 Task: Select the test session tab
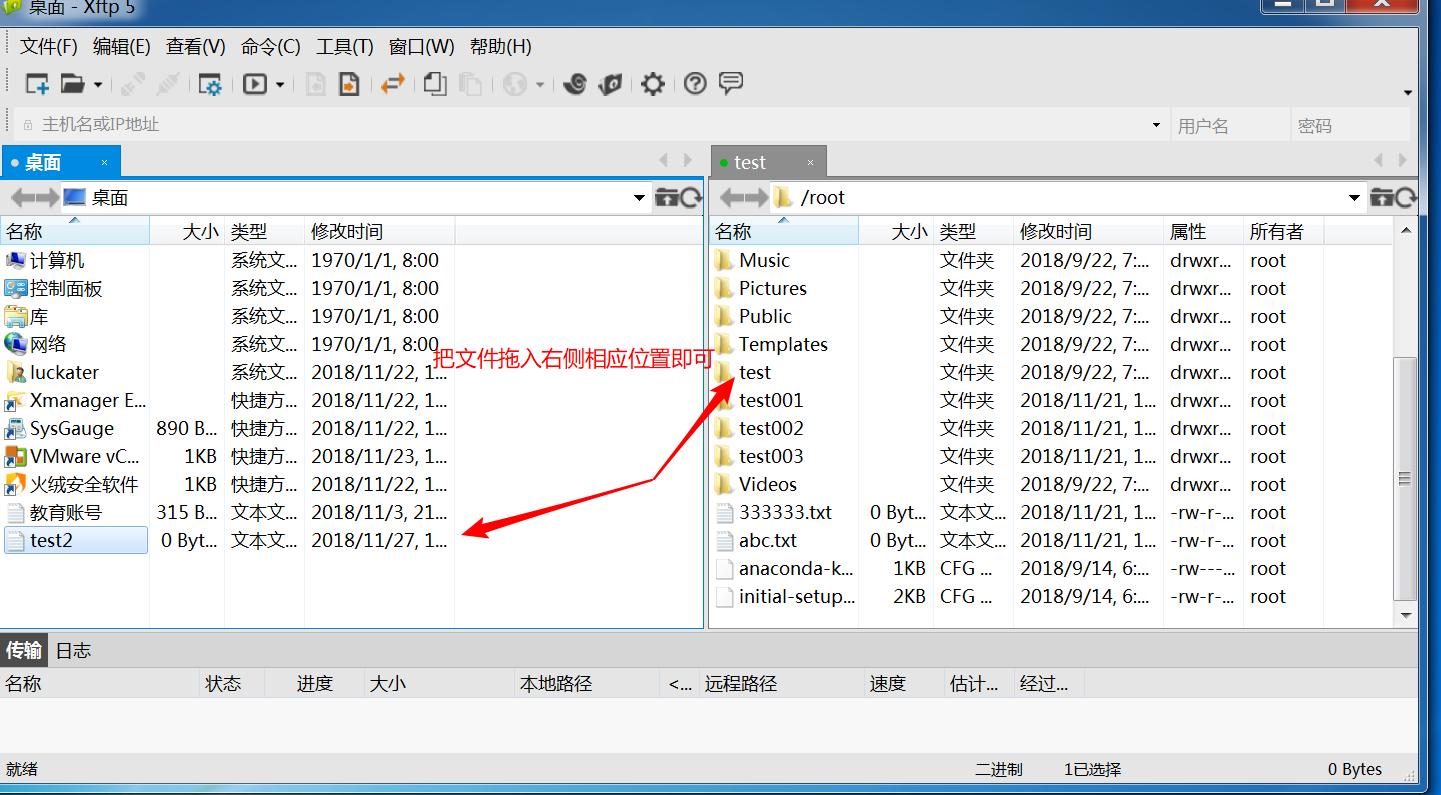point(750,161)
